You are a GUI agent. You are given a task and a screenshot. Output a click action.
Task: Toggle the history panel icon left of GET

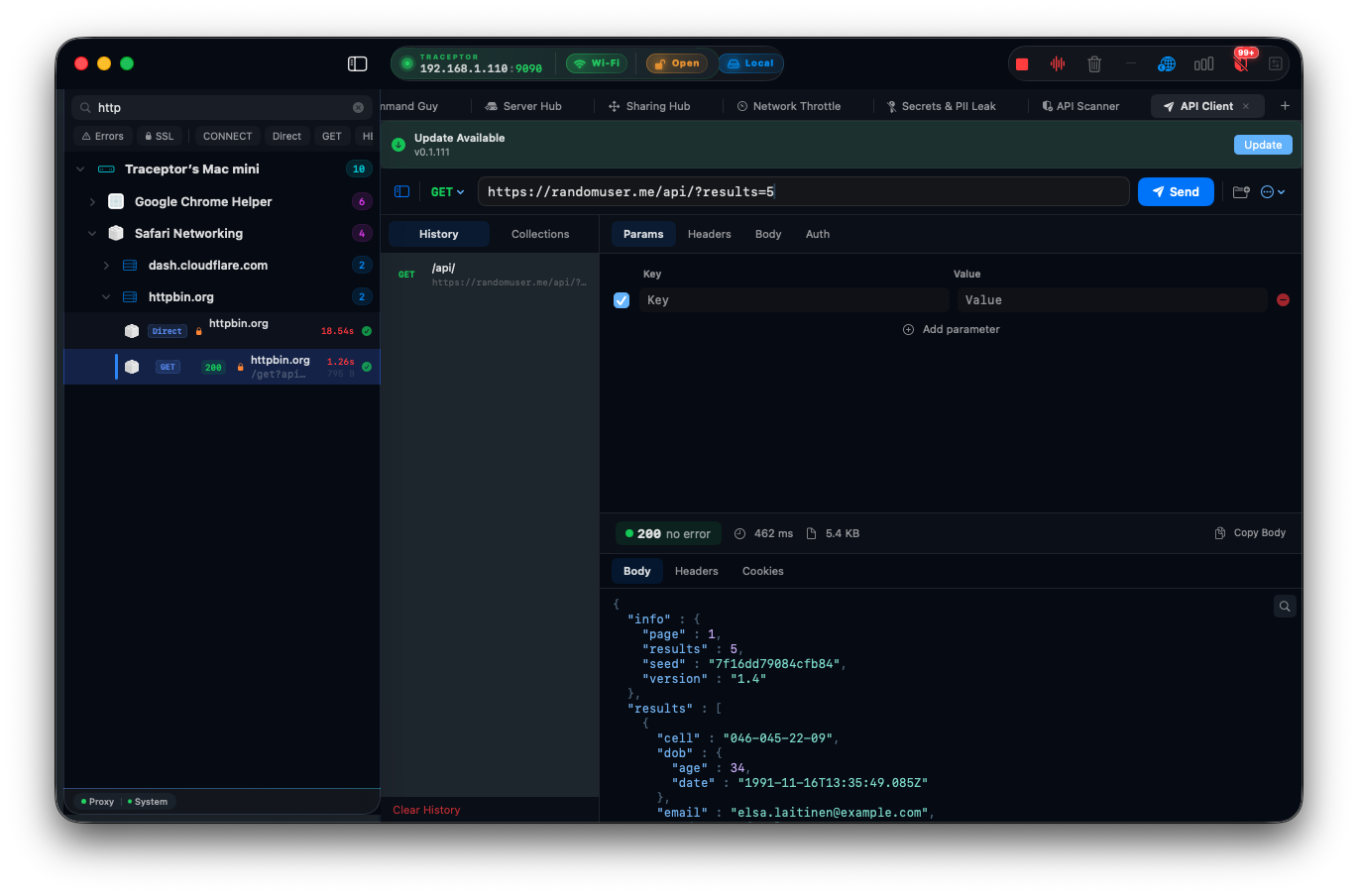[x=402, y=192]
